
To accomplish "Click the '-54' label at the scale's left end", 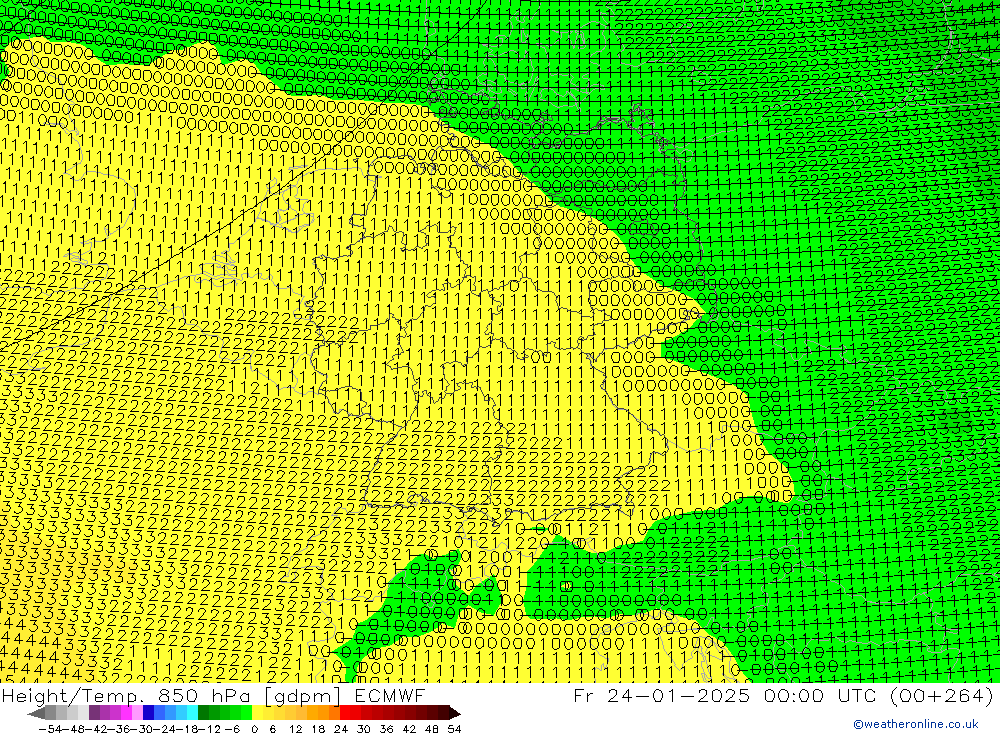I will click(51, 729).
